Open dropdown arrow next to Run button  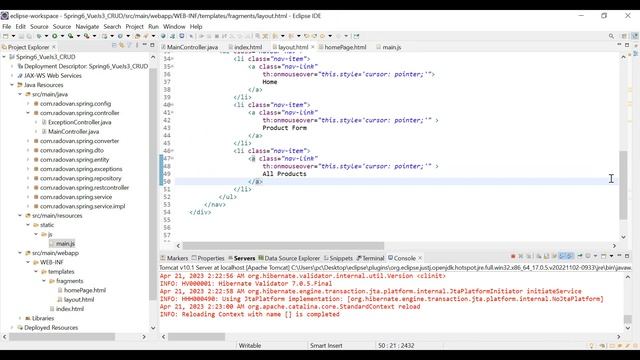click(x=62, y=36)
